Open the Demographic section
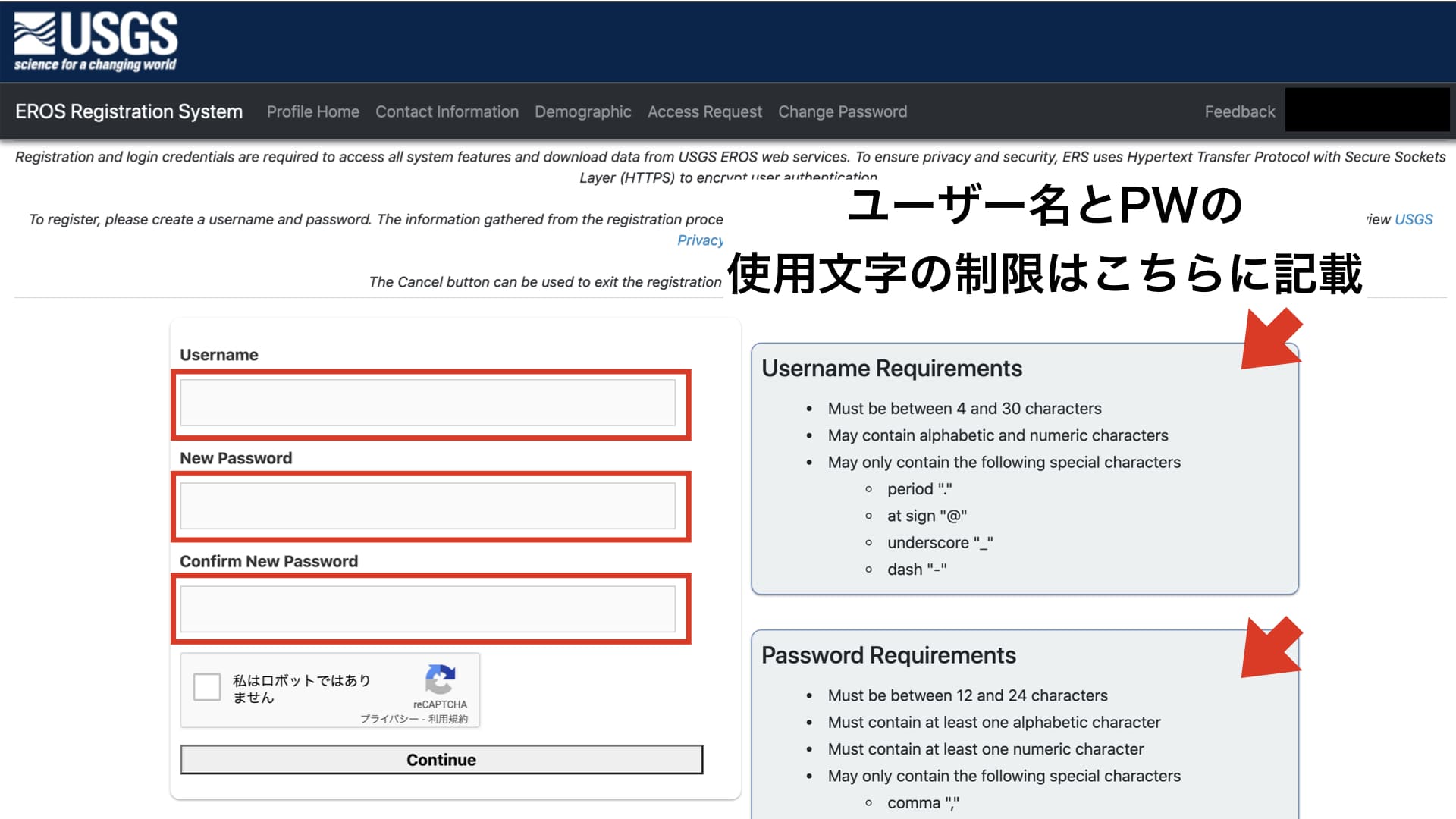The image size is (1456, 819). point(582,111)
